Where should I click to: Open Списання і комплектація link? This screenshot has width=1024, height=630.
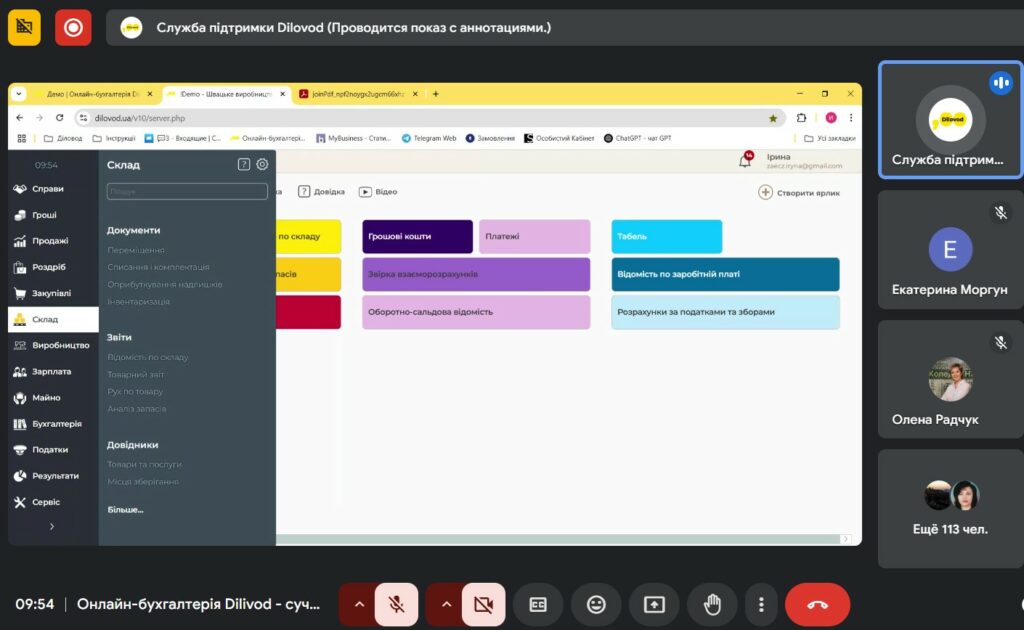point(158,267)
